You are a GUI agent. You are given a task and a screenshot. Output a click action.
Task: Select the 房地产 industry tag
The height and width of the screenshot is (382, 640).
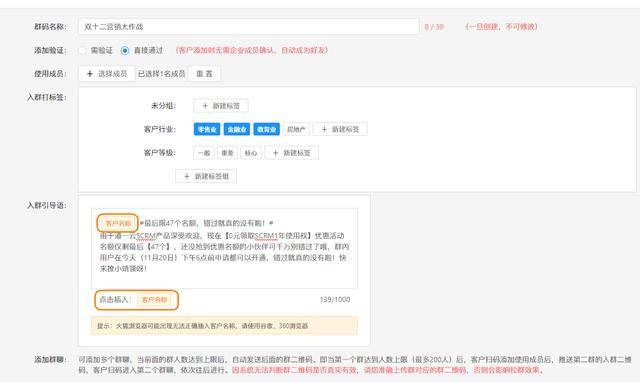tap(296, 129)
